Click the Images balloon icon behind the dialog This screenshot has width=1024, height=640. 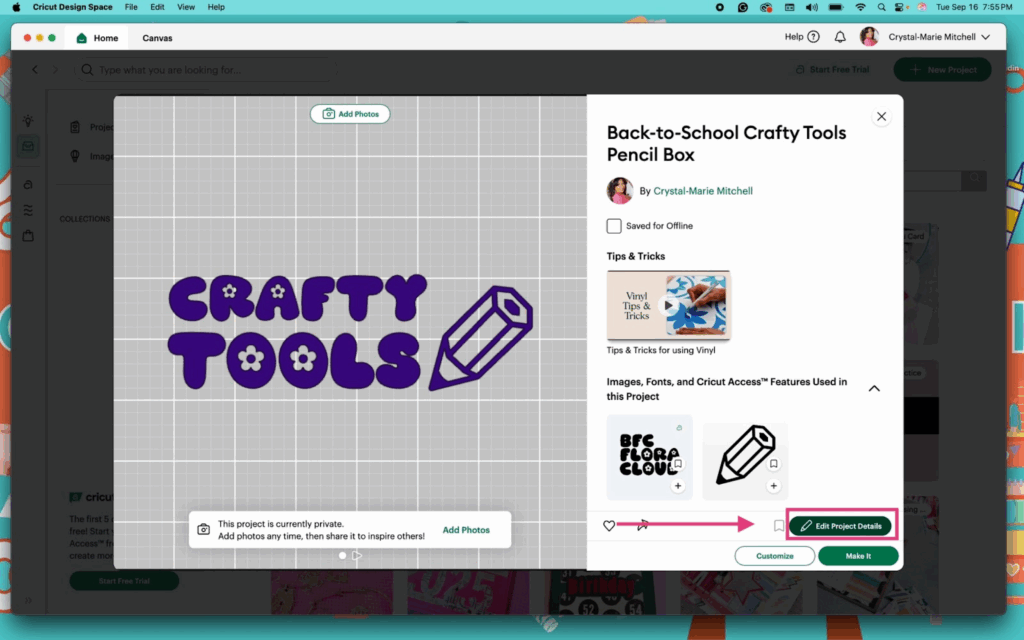75,156
